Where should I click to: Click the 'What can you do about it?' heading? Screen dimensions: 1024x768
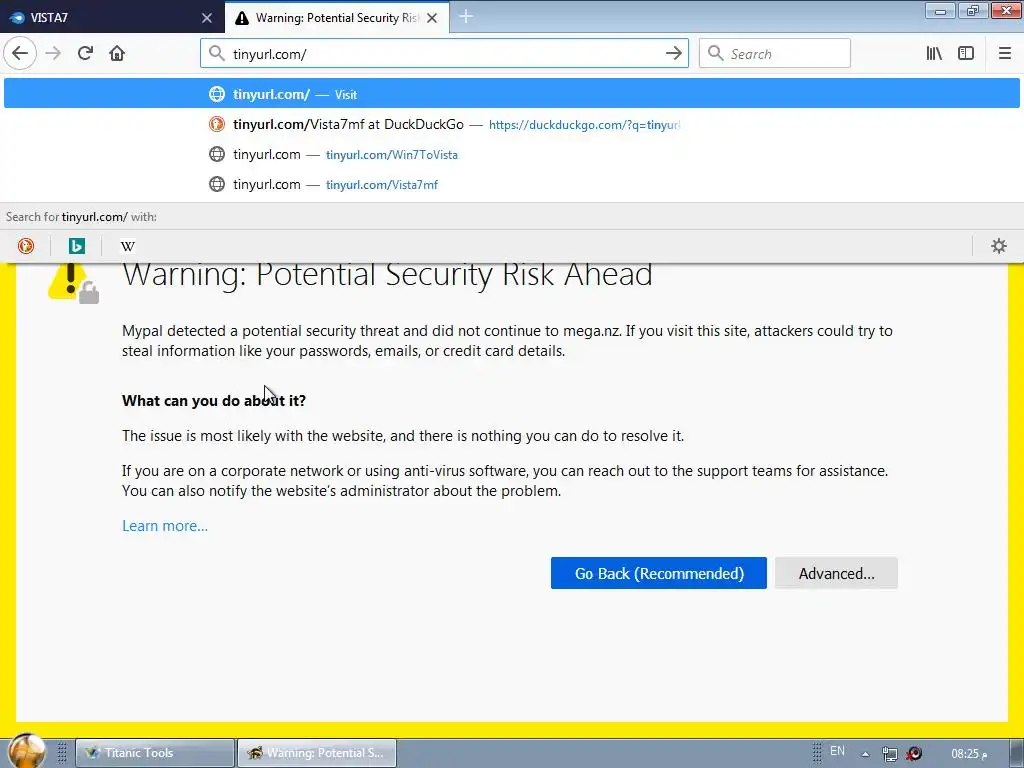tap(214, 400)
